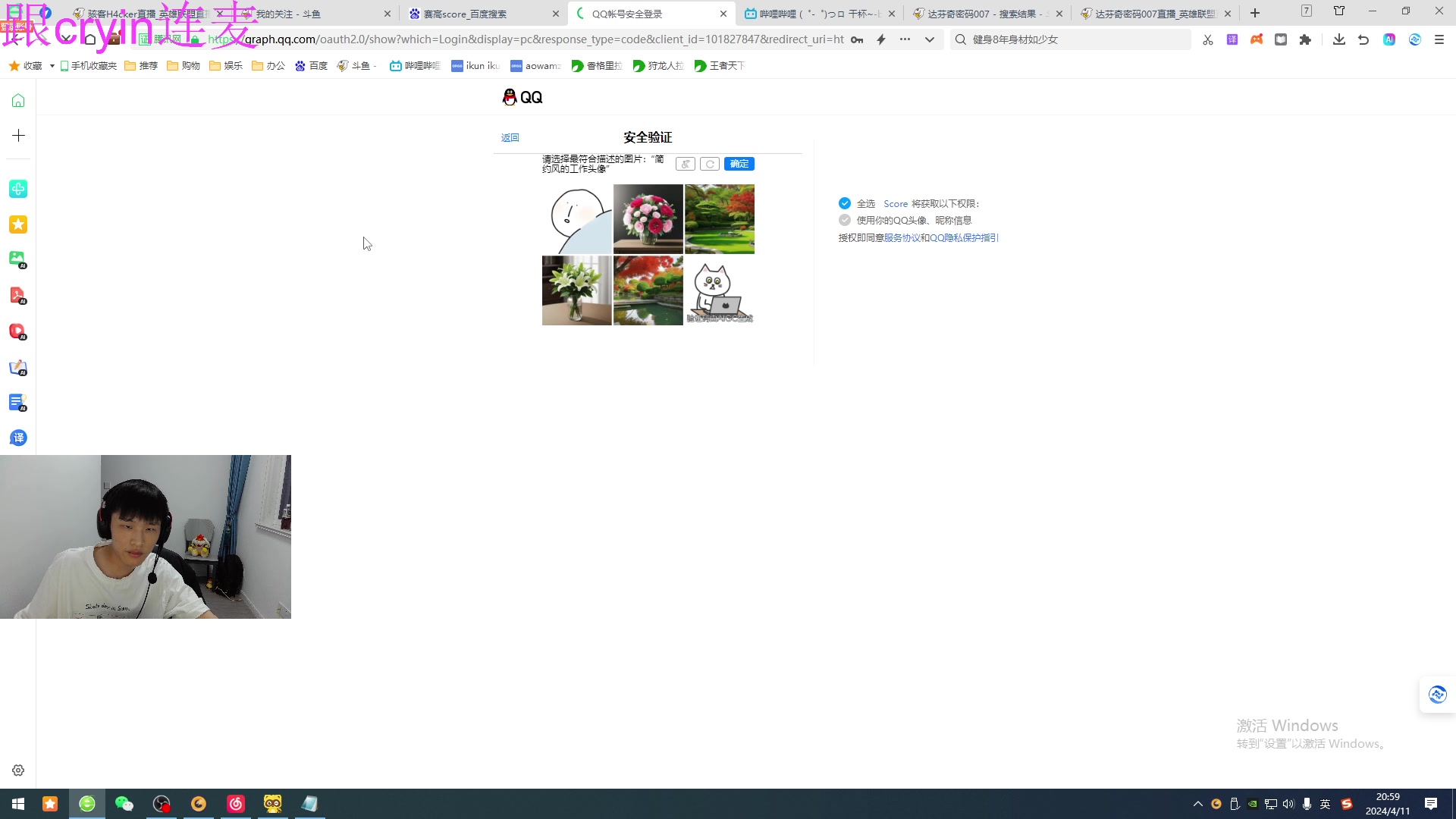Click the lightning speed-mode icon
This screenshot has height=819, width=1456.
coord(881,39)
